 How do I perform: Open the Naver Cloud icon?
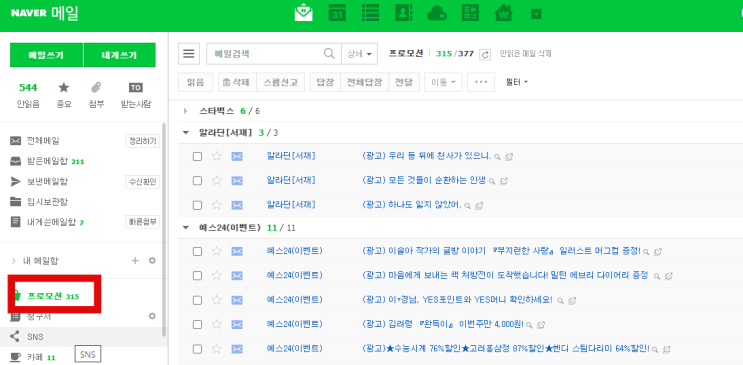(437, 13)
